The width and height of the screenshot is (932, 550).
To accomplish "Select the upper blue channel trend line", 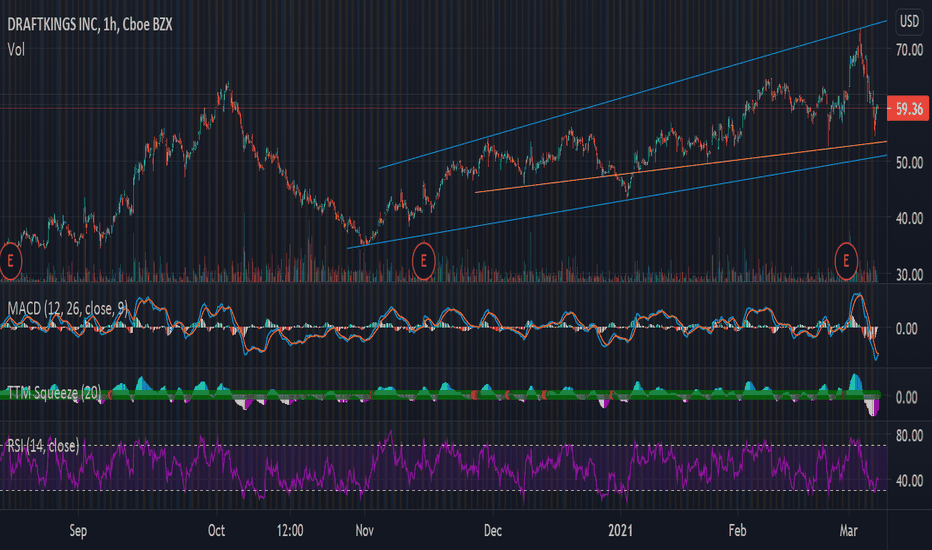I will pos(633,95).
